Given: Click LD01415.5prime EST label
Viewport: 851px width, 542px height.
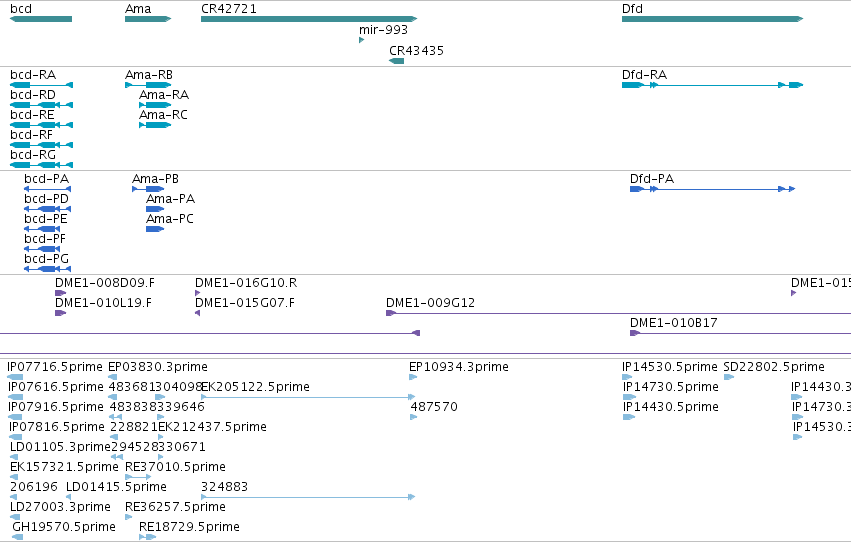Looking at the screenshot, I should click(x=116, y=487).
